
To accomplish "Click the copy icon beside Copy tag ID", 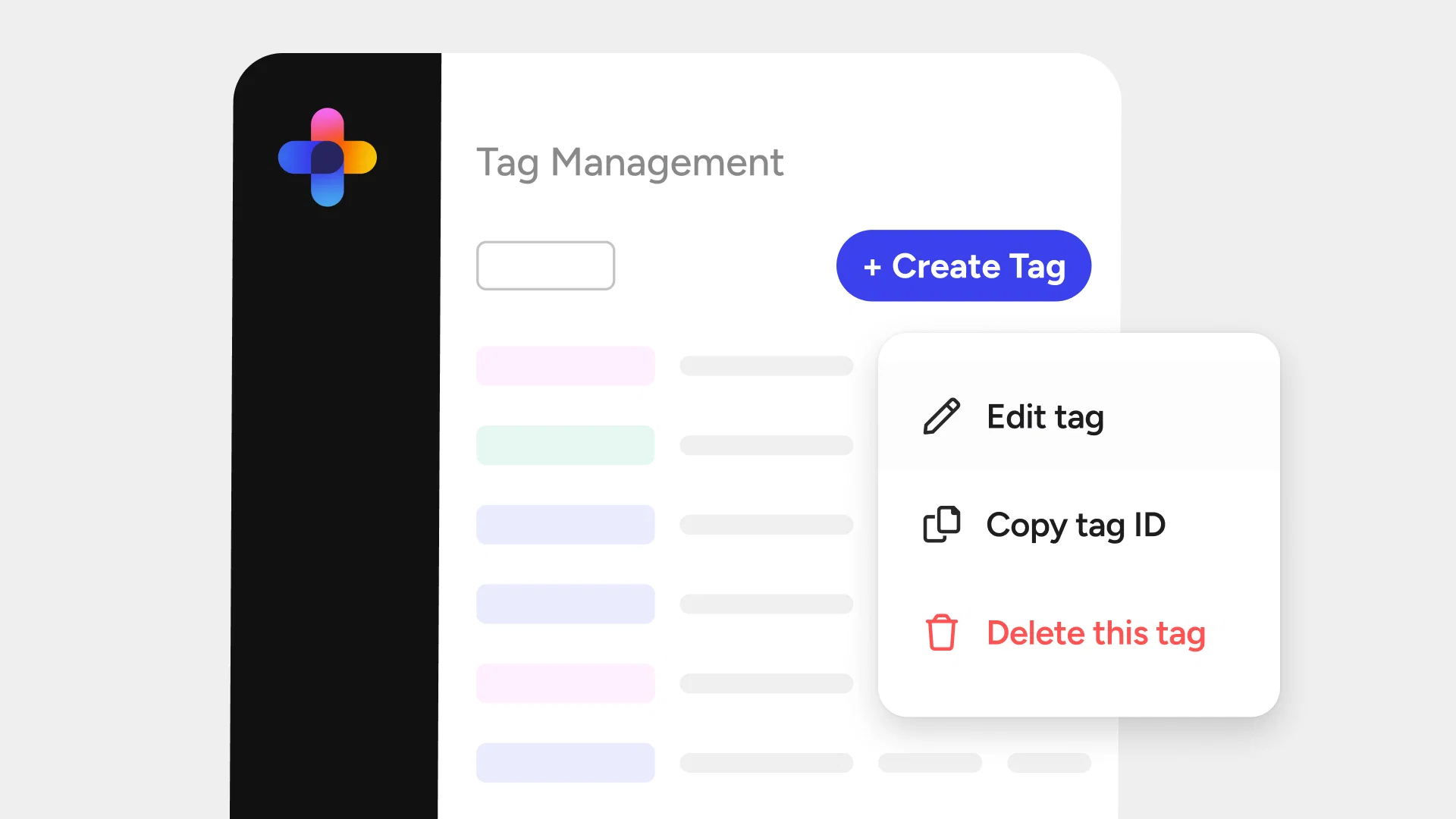I will (x=941, y=524).
